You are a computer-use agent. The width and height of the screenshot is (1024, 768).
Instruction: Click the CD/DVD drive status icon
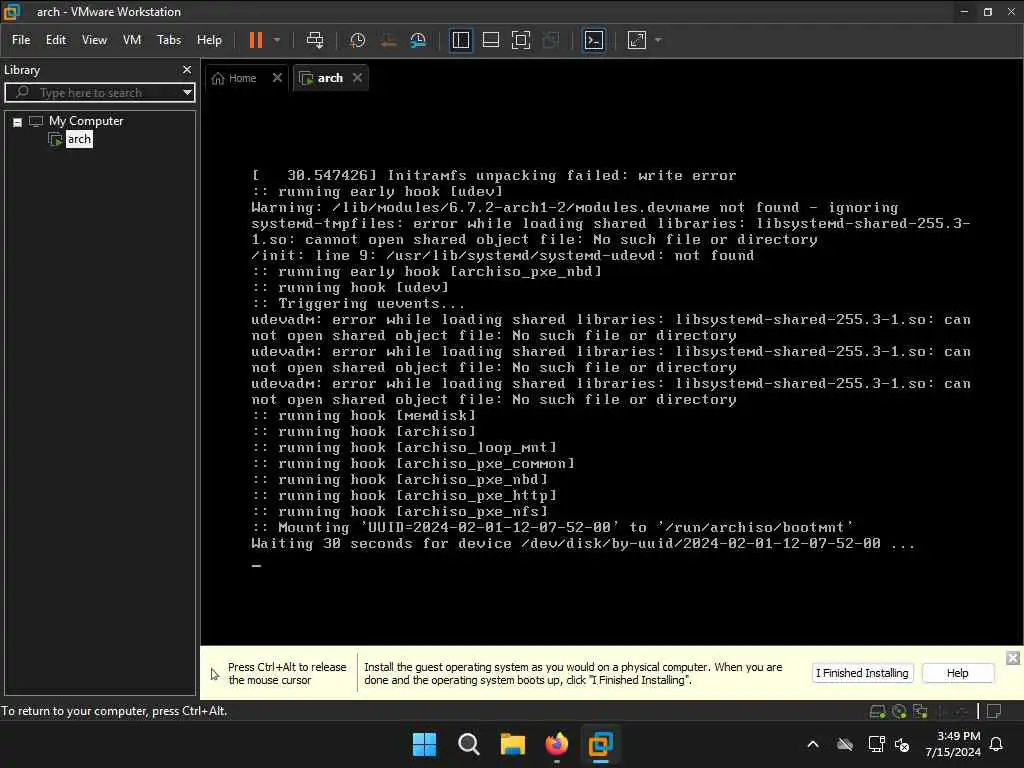click(x=899, y=711)
